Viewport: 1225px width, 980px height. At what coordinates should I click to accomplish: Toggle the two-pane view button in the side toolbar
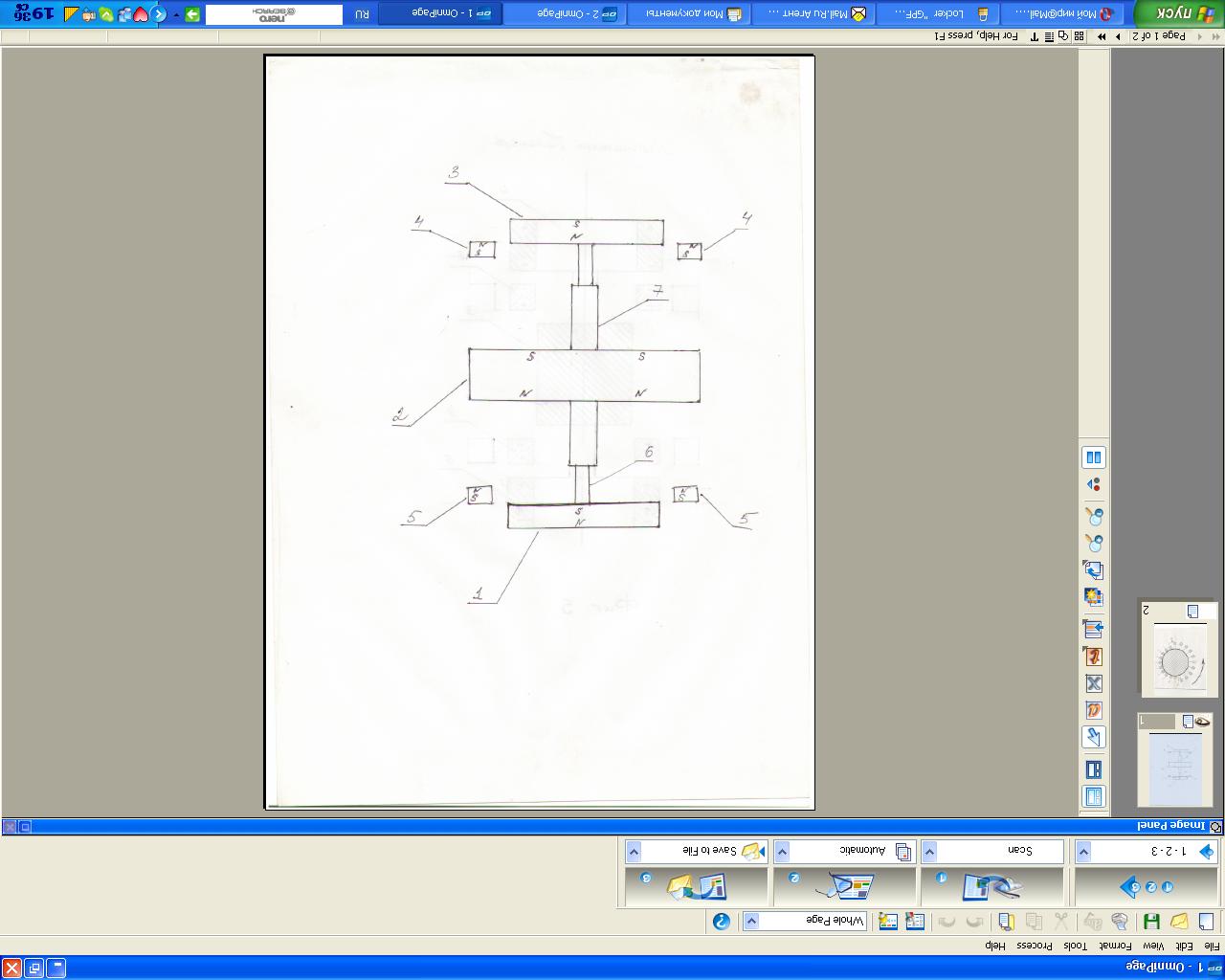(x=1093, y=457)
